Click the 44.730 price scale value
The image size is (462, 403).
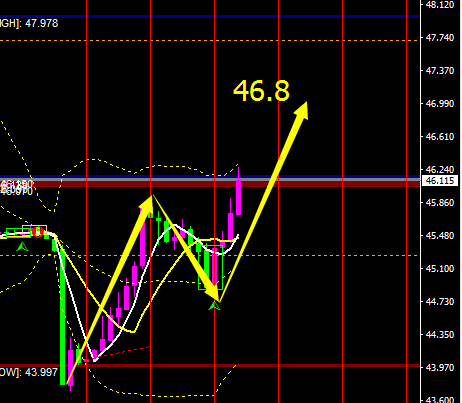(x=440, y=302)
